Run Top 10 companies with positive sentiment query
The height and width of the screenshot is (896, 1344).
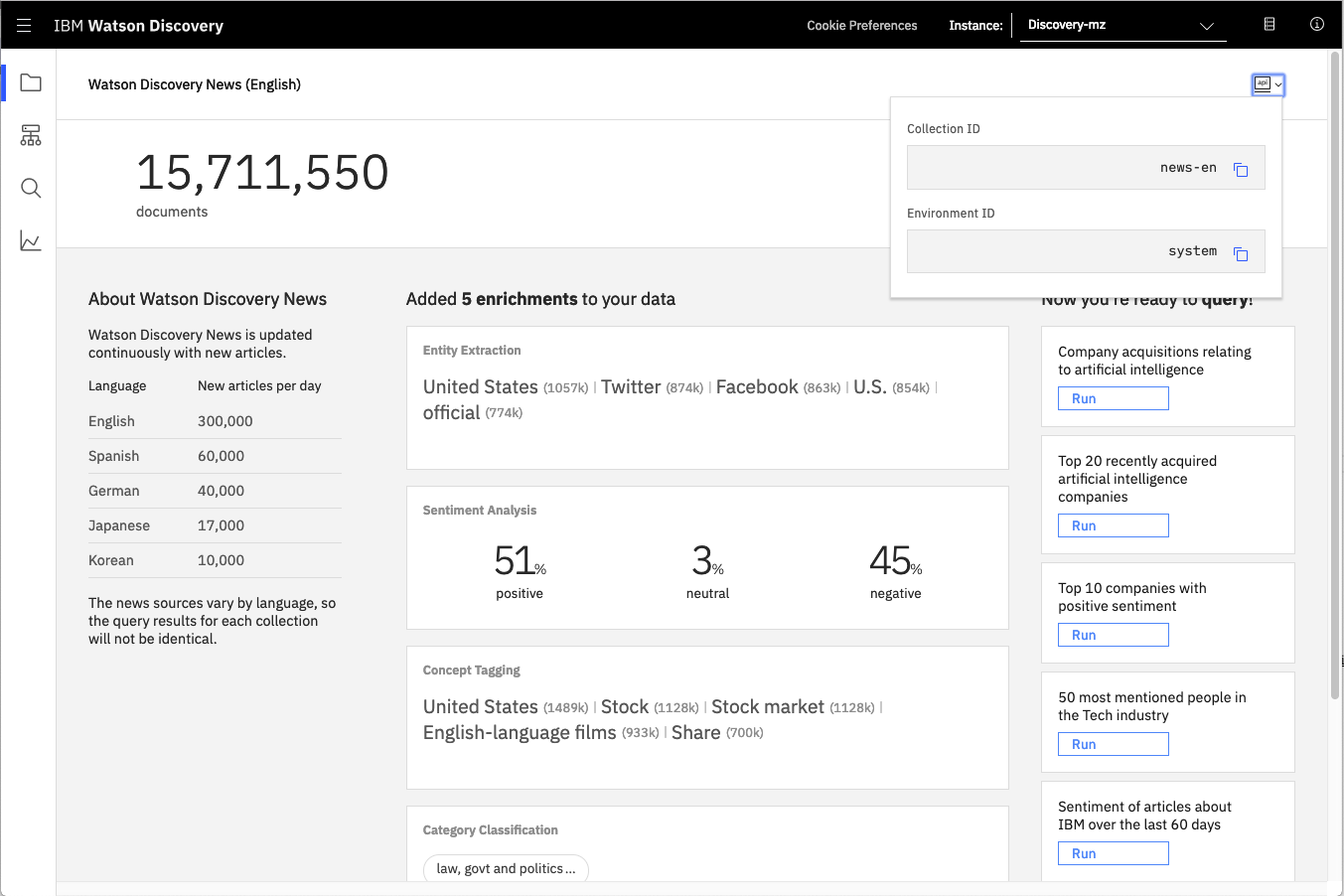pos(1113,635)
